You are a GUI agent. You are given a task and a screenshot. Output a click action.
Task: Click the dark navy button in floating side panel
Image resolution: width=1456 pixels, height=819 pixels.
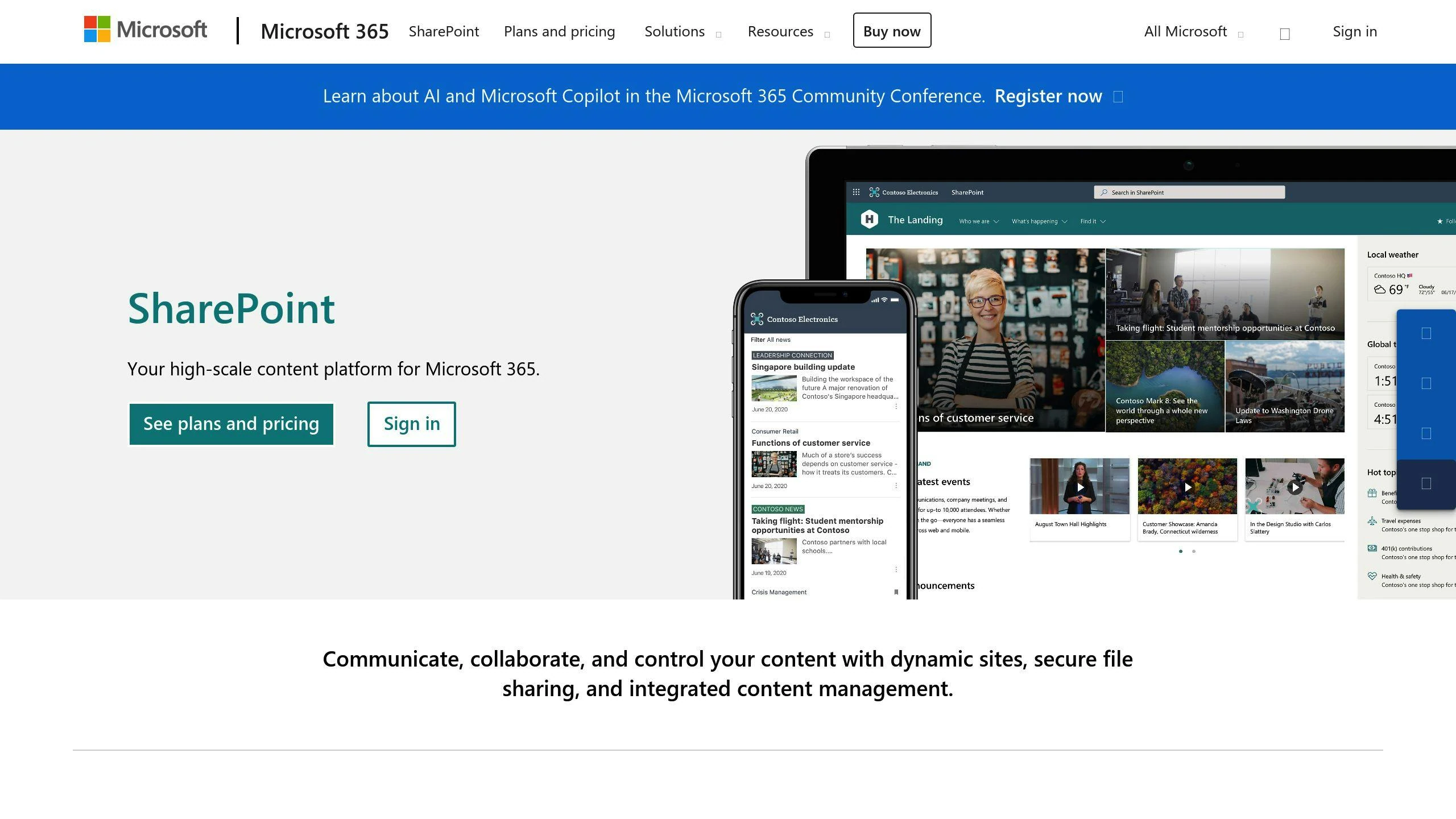(1426, 483)
